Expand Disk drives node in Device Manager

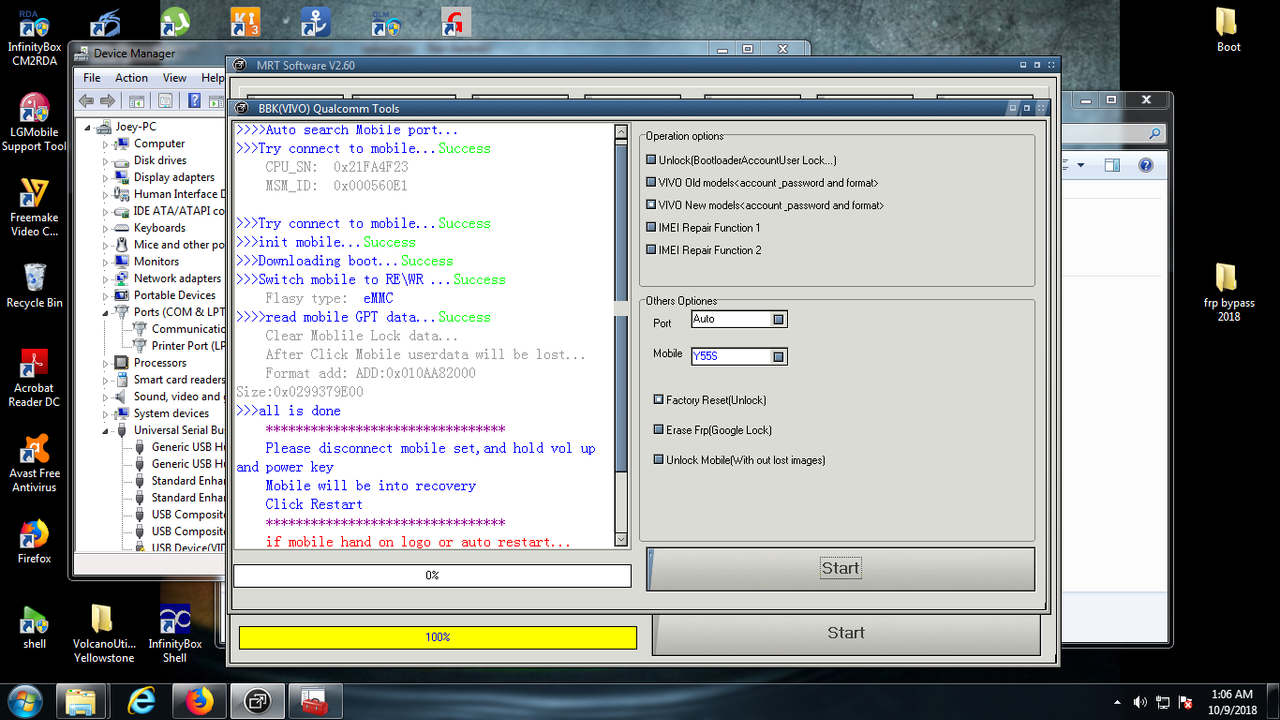[105, 161]
